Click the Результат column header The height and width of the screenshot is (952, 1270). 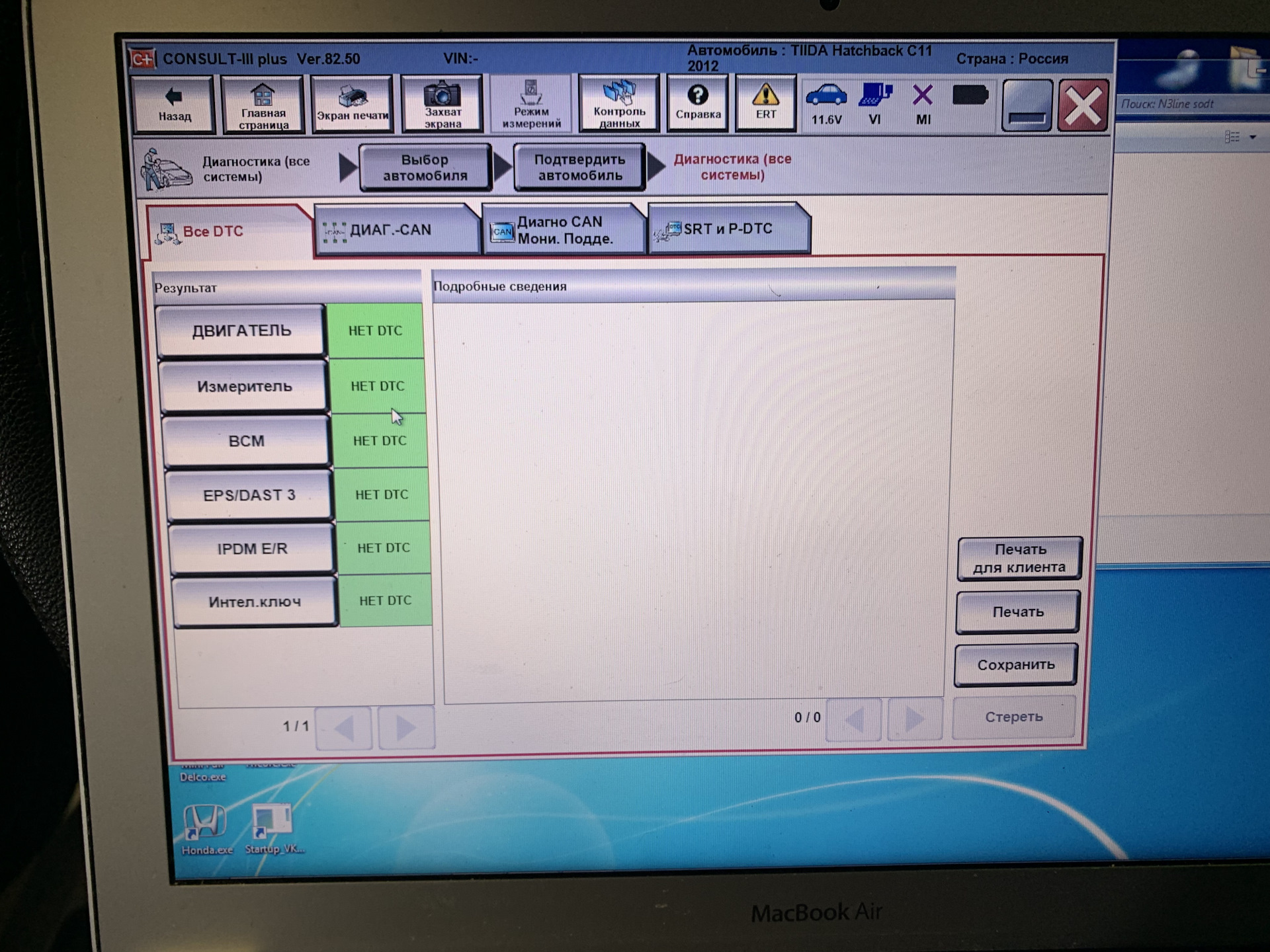click(x=286, y=287)
